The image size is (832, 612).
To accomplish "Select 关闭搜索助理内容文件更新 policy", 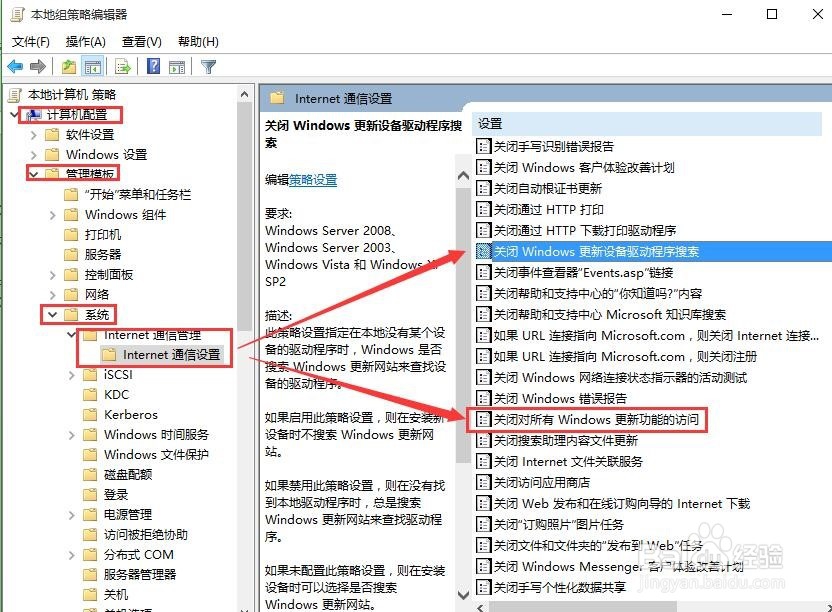I will (566, 441).
